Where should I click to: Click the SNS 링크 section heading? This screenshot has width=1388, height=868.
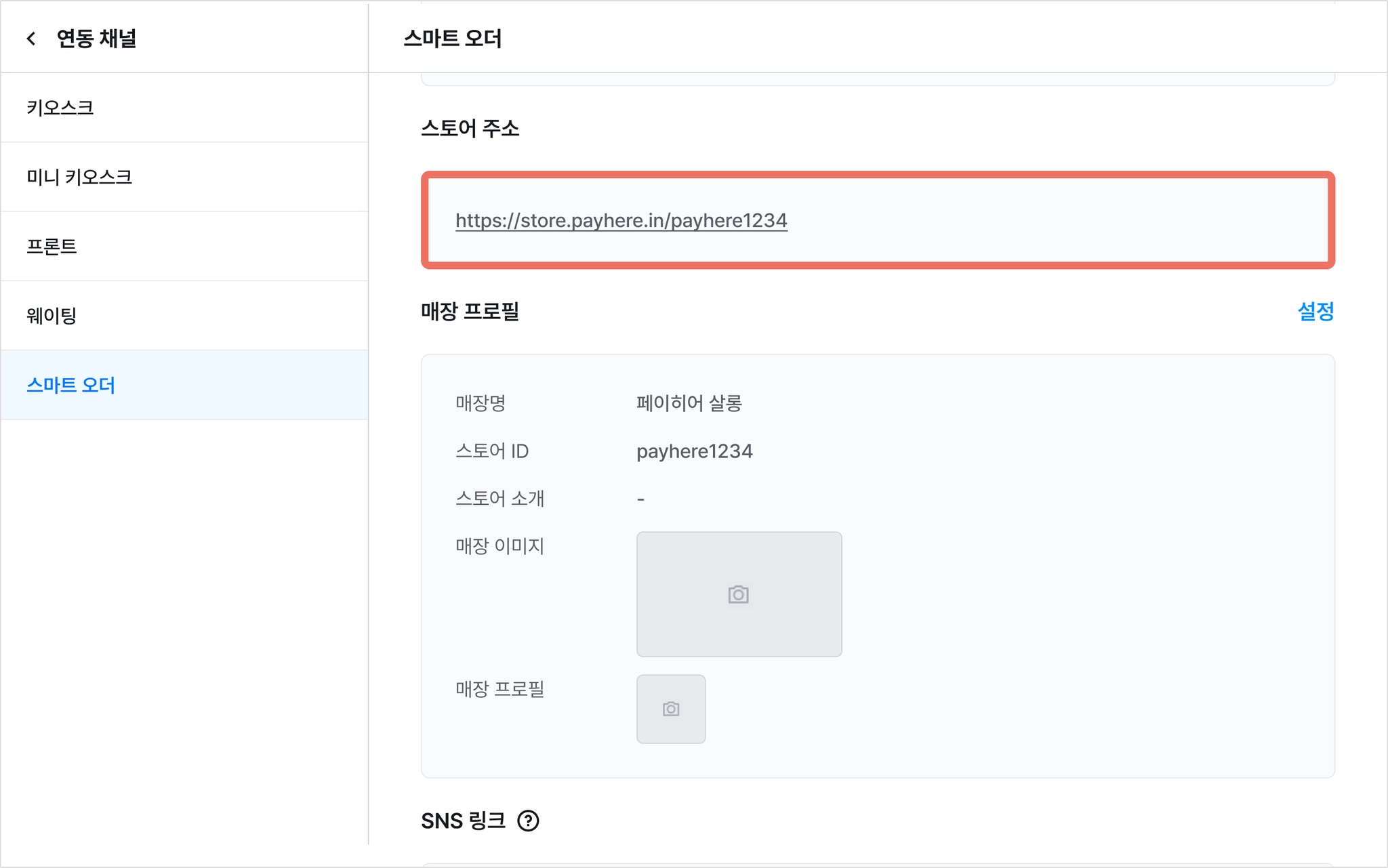[464, 821]
